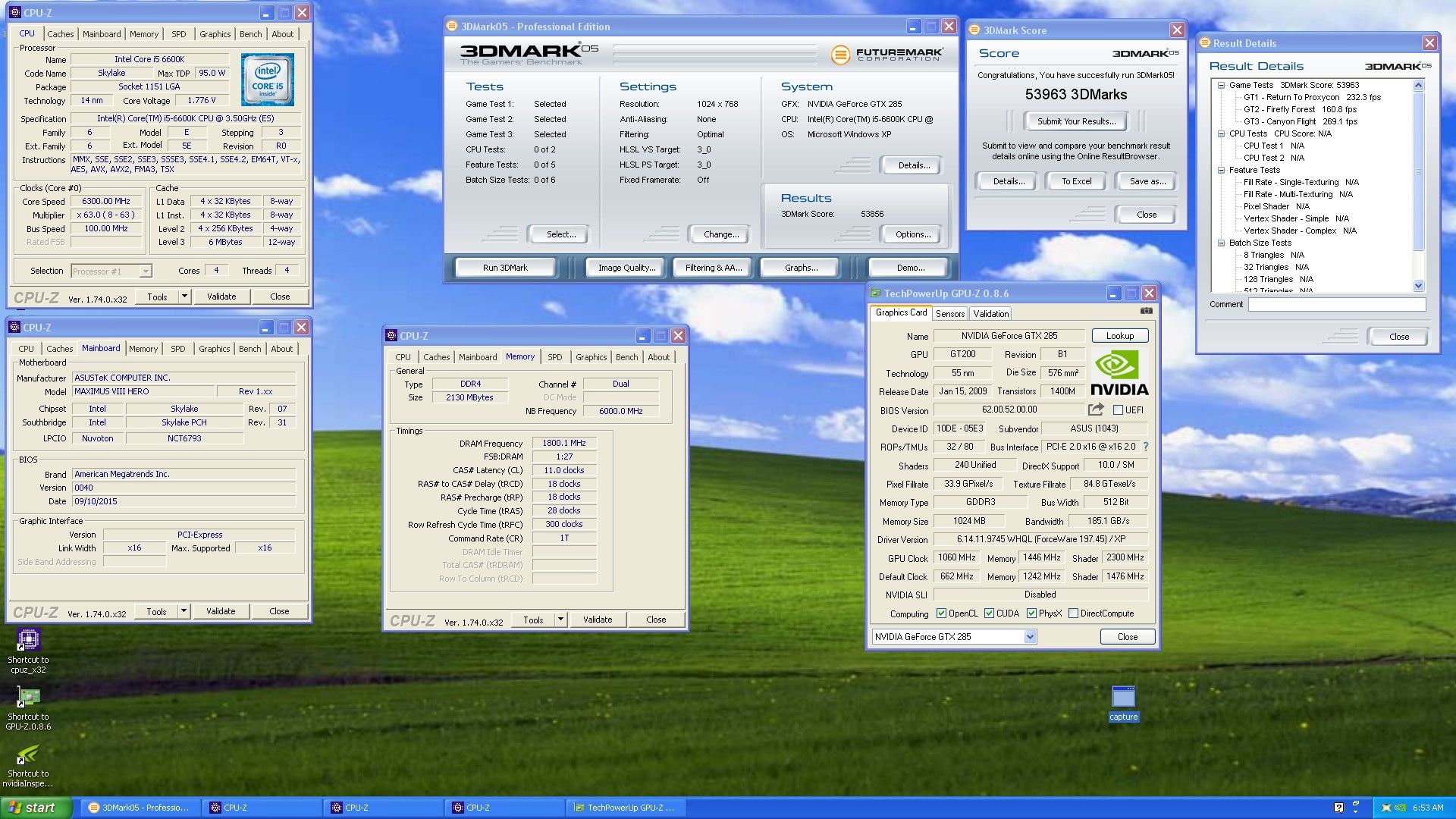Image resolution: width=1456 pixels, height=819 pixels.
Task: Click the GPU-Z screenshot camera icon
Action: point(1146,311)
